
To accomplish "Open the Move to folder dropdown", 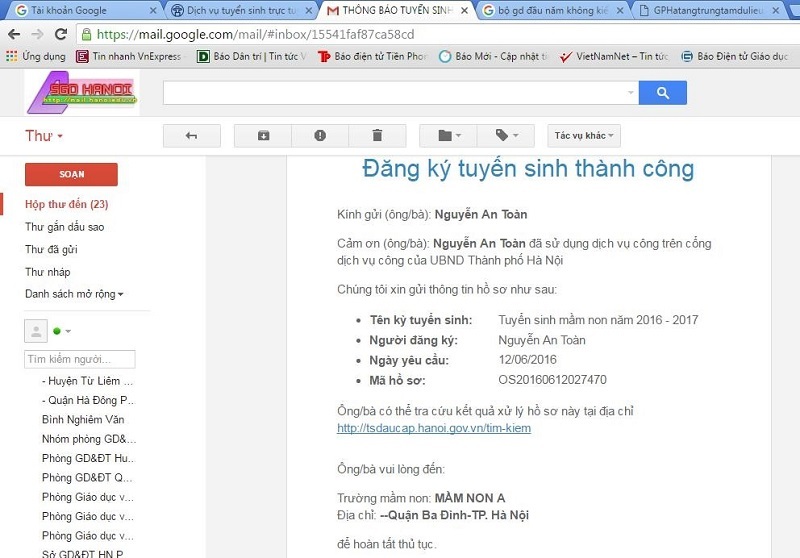I will coord(449,135).
